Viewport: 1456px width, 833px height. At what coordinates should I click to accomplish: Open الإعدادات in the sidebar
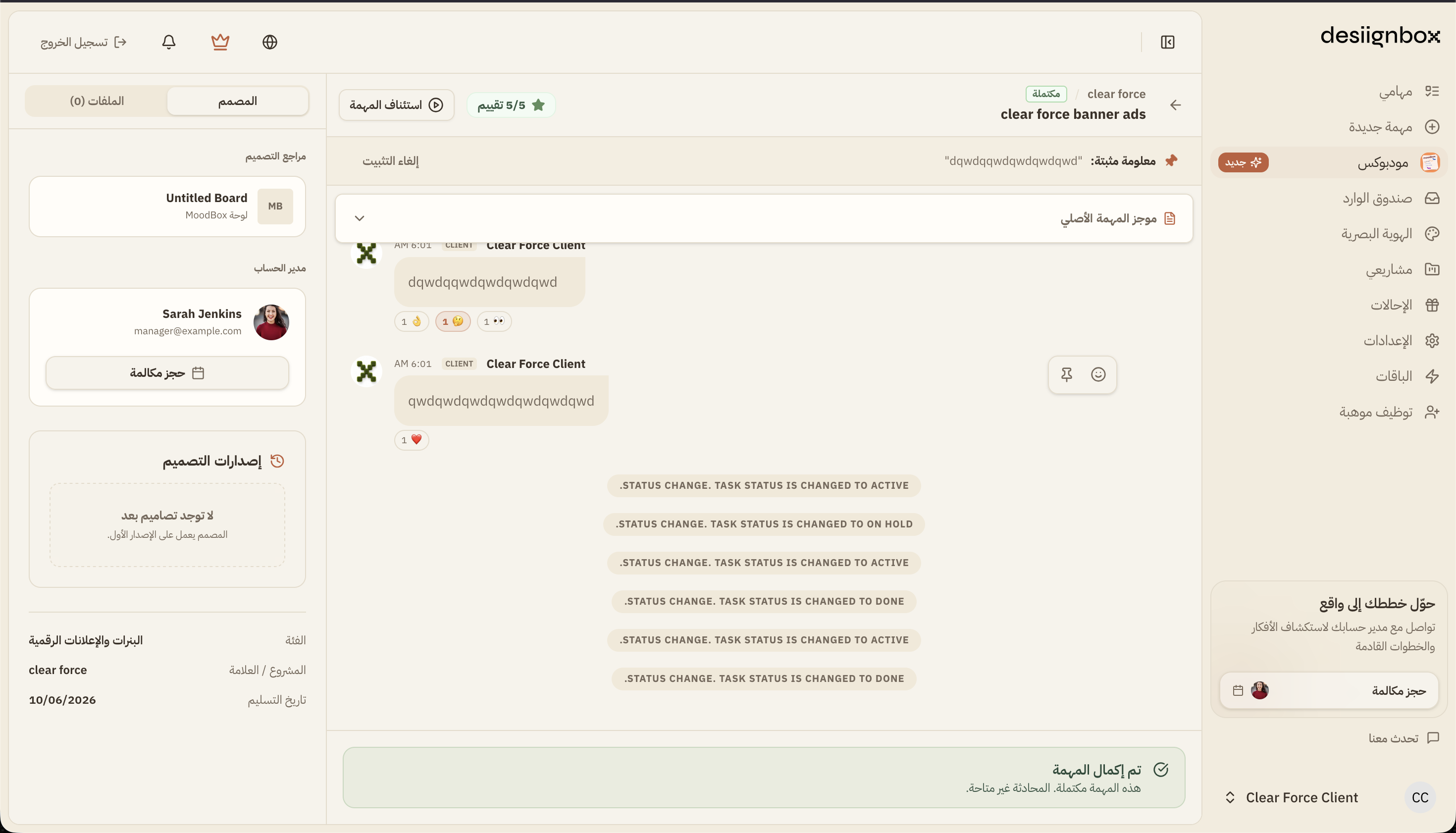point(1328,340)
